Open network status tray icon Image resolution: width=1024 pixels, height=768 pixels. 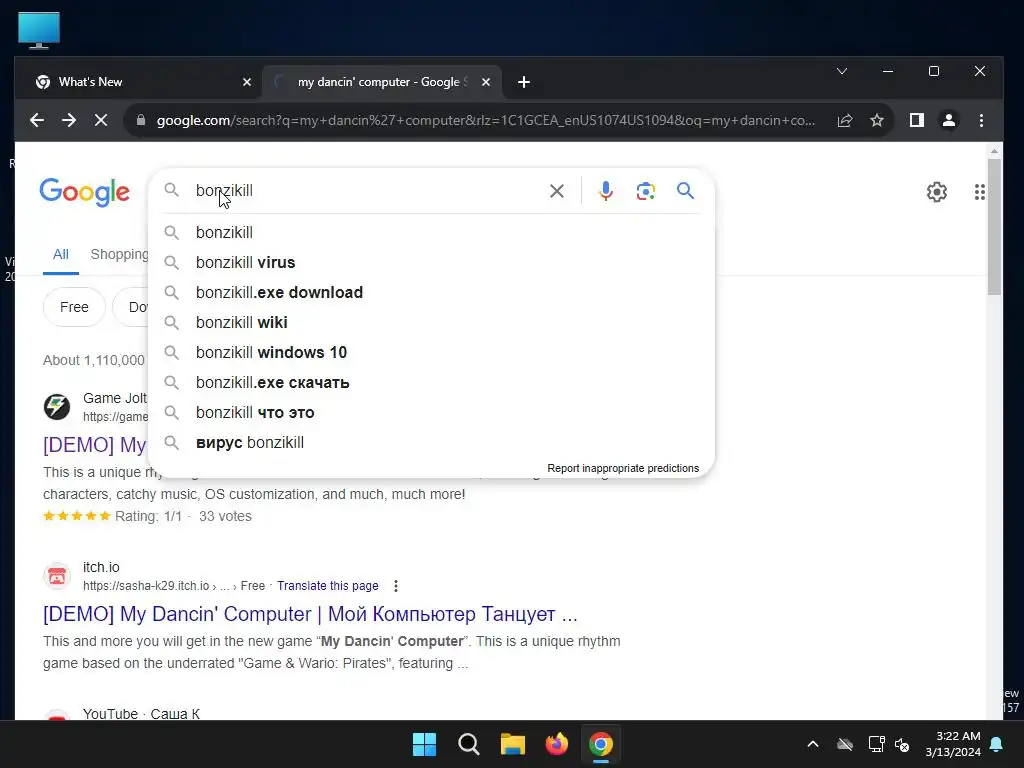pyautogui.click(x=876, y=744)
